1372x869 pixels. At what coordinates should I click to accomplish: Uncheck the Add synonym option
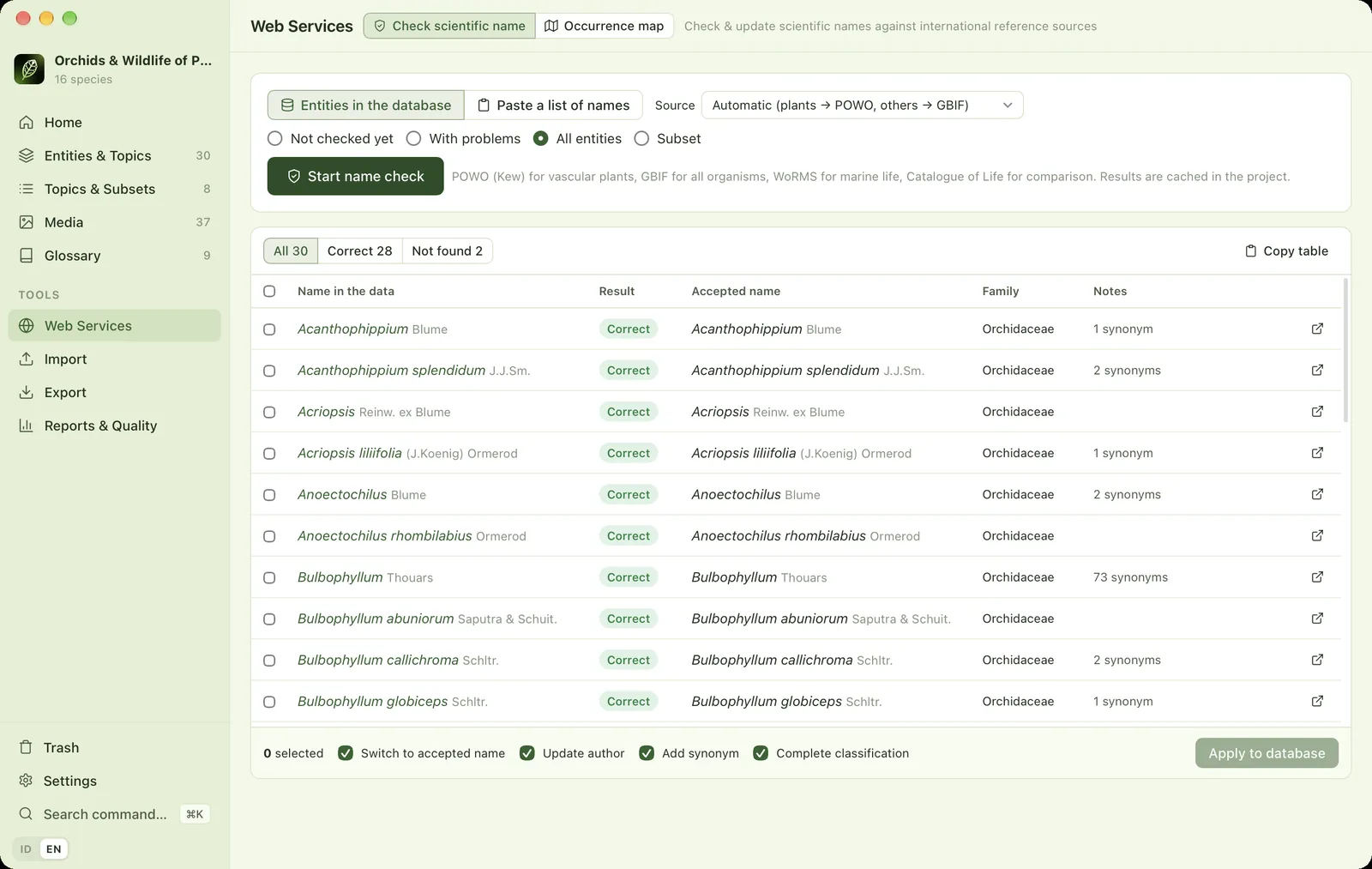click(647, 753)
